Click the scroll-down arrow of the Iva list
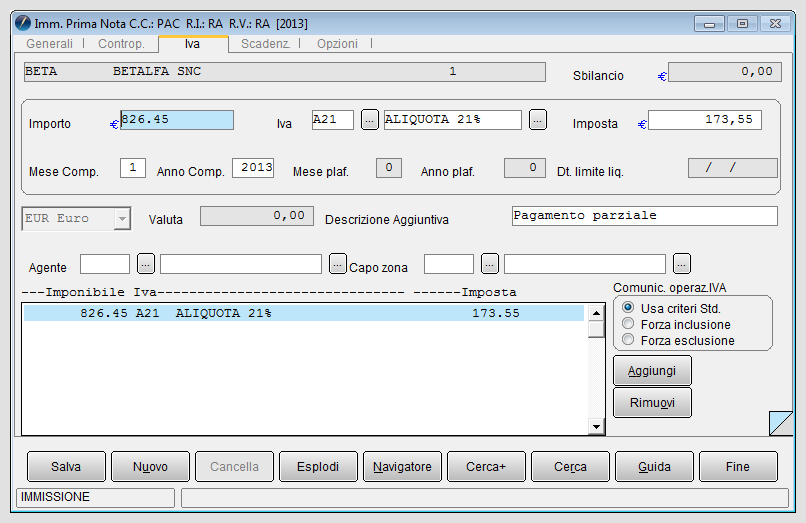Screen dimensions: 806x523 coord(596,426)
